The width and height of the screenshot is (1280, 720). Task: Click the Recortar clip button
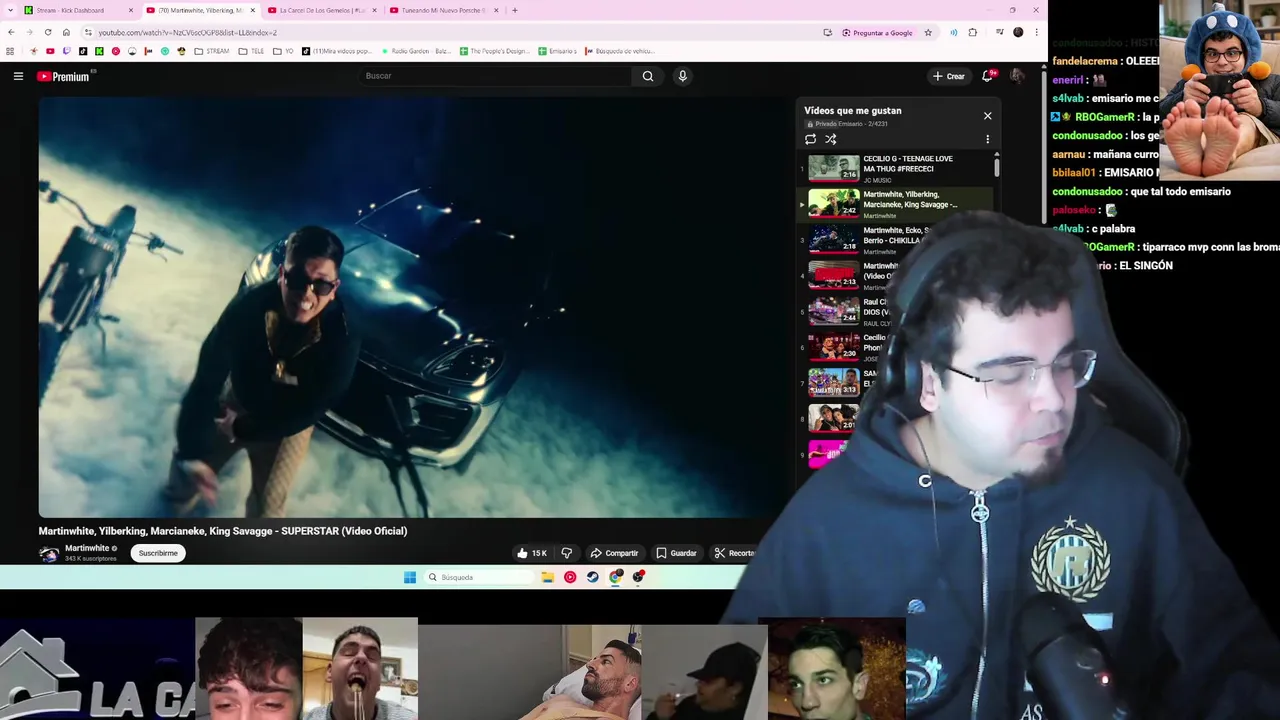pyautogui.click(x=734, y=553)
